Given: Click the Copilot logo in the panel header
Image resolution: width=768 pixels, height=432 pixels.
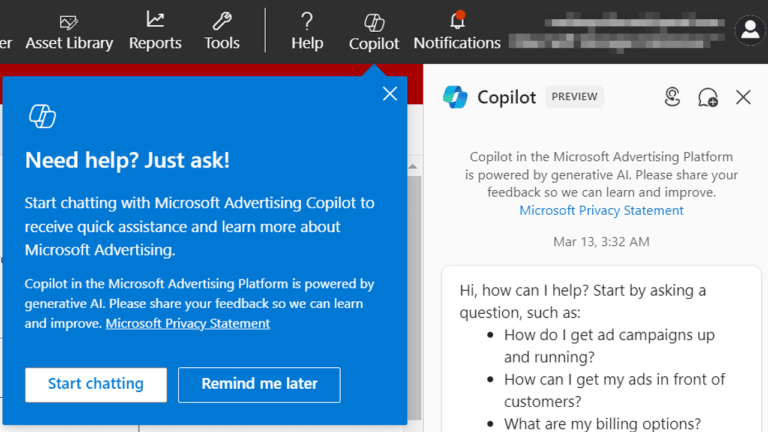Looking at the screenshot, I should click(455, 97).
